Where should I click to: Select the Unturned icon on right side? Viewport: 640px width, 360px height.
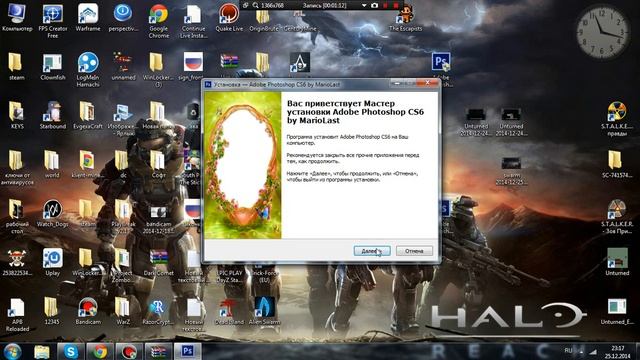click(617, 262)
